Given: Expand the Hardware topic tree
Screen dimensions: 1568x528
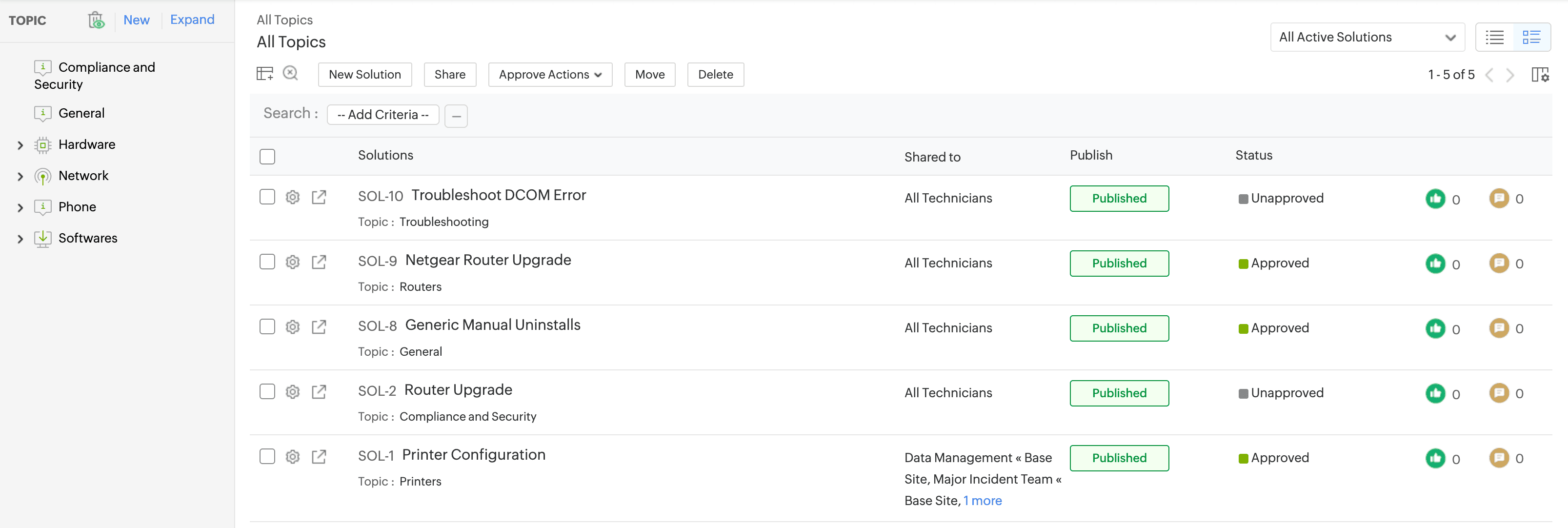Looking at the screenshot, I should [x=20, y=145].
